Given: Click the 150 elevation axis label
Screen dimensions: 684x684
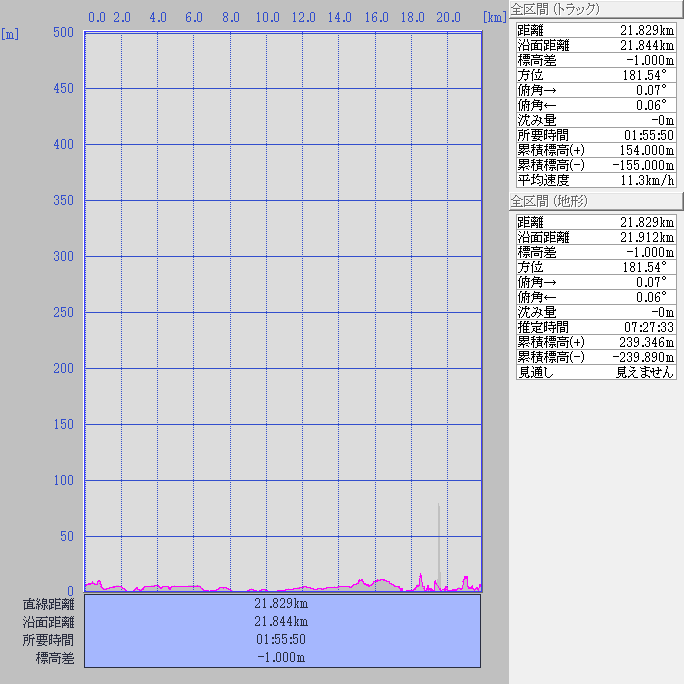Looking at the screenshot, I should coord(64,424).
